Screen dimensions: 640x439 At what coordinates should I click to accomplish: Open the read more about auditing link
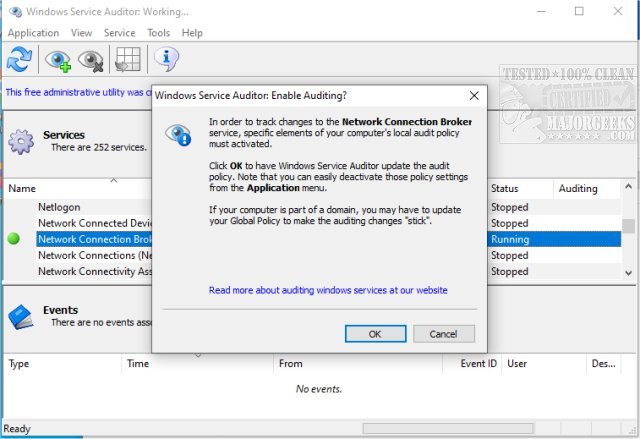point(328,290)
